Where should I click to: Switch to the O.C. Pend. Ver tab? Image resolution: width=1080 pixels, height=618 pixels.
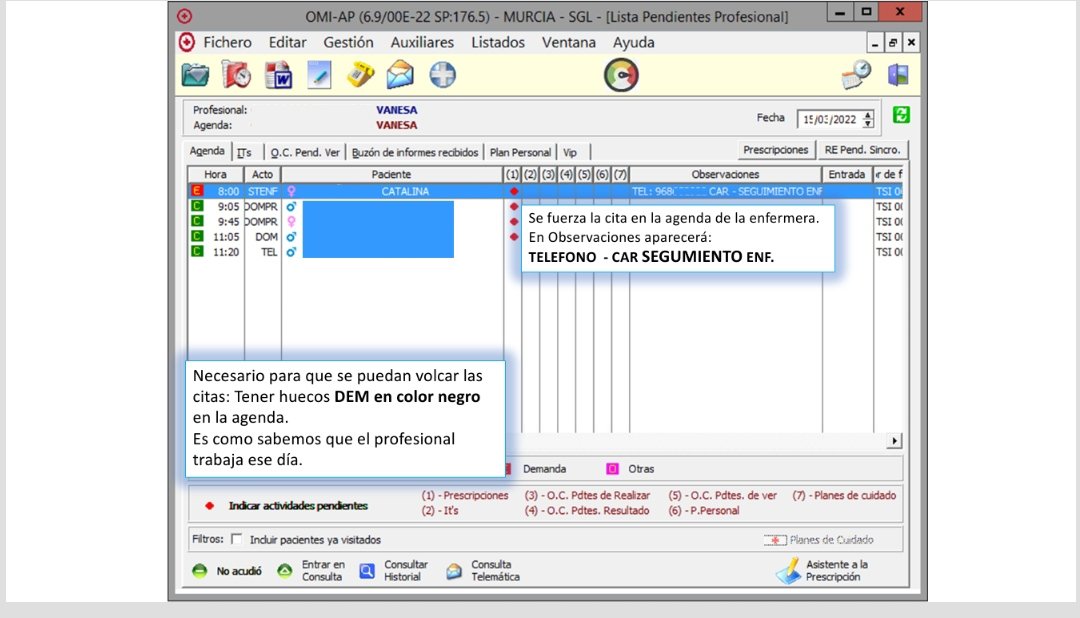pos(305,152)
